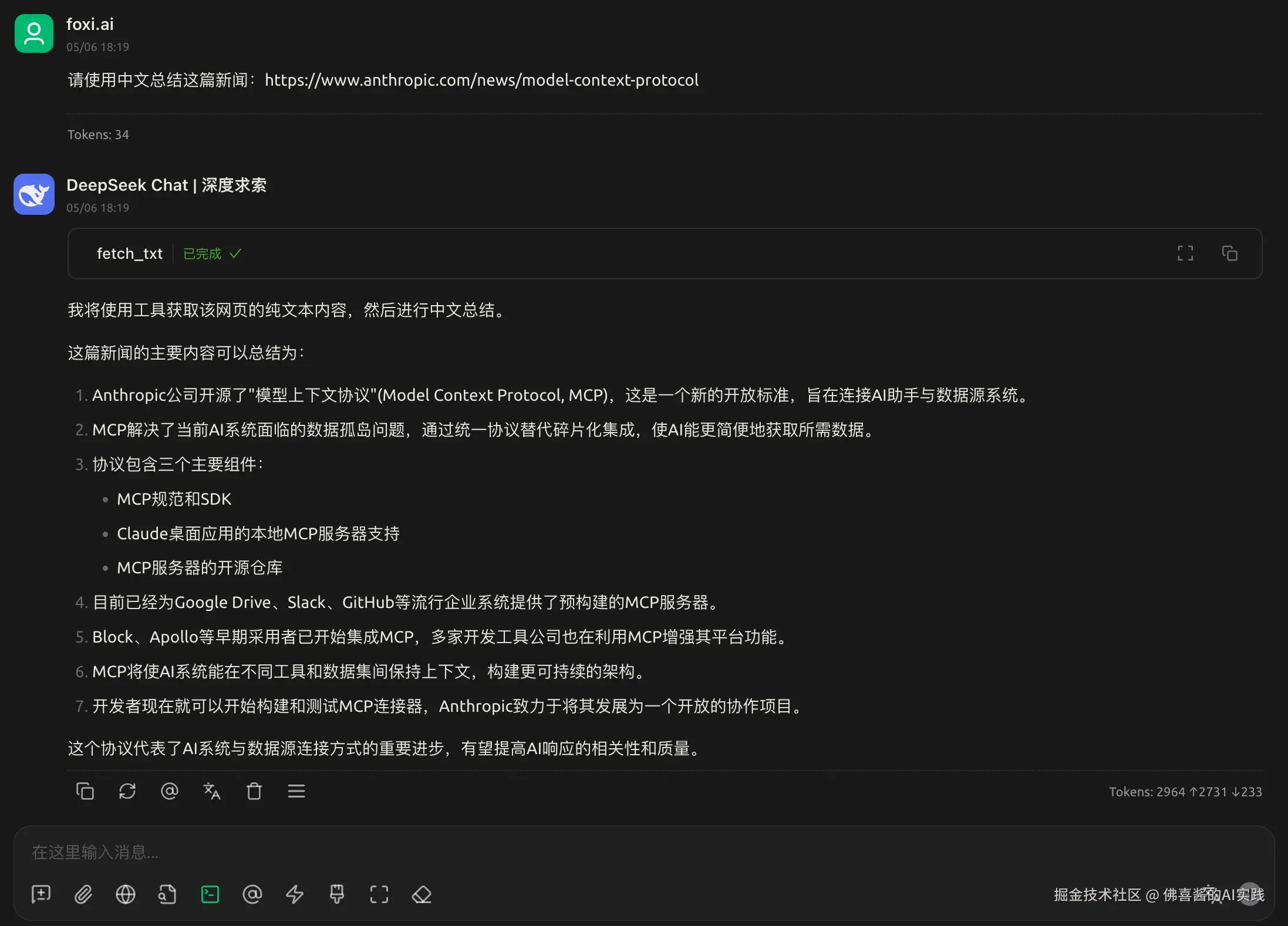The image size is (1288, 926).
Task: Toggle expanded input area icon
Action: [x=379, y=894]
